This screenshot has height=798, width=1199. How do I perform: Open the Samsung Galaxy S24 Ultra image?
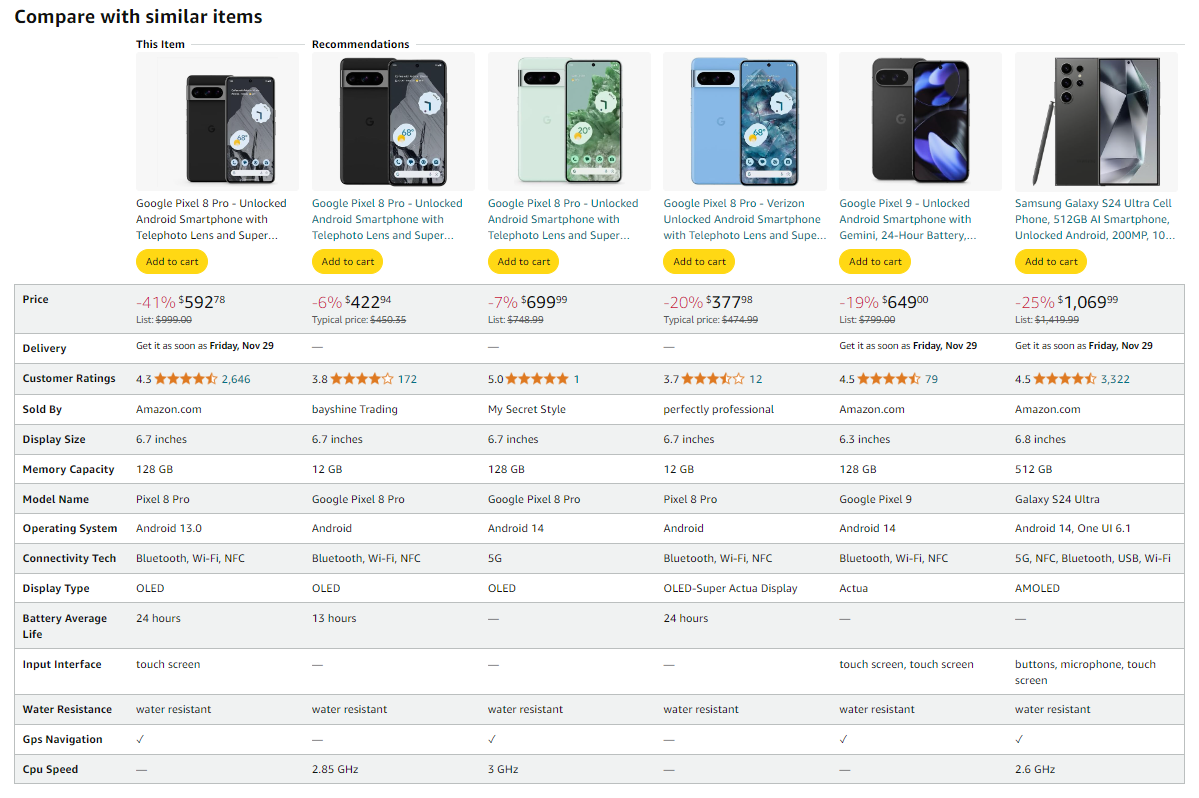[1097, 122]
